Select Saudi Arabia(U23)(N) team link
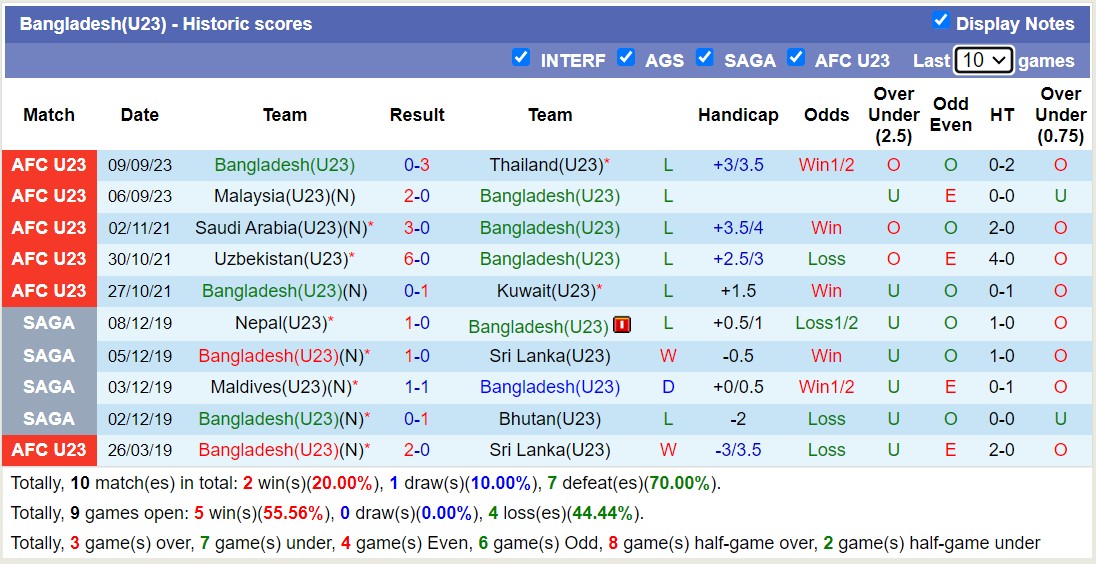The height and width of the screenshot is (564, 1096). click(281, 228)
